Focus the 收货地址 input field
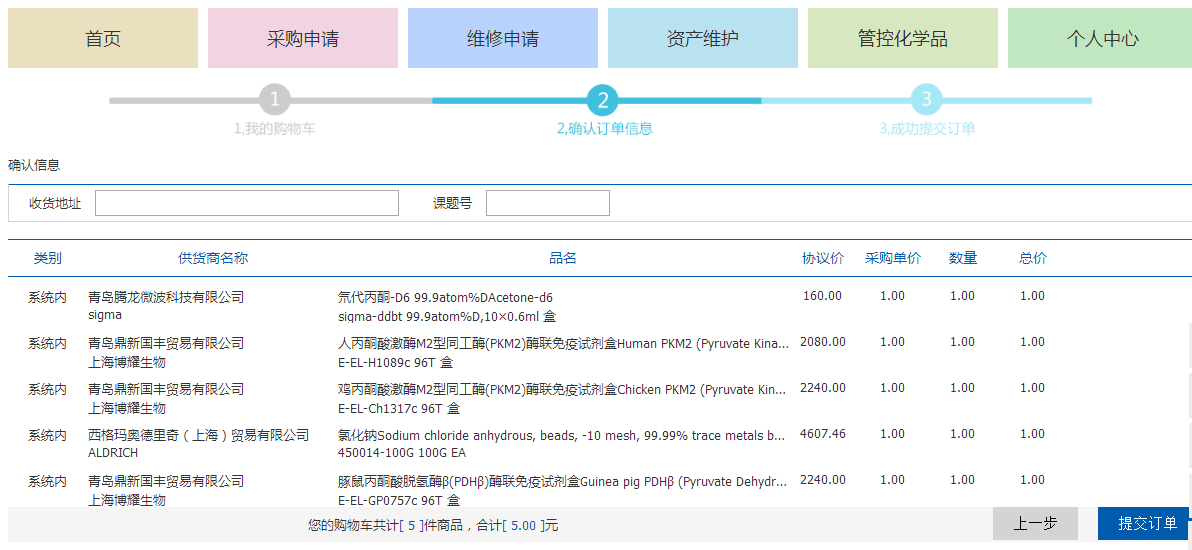The image size is (1192, 550). pos(246,203)
